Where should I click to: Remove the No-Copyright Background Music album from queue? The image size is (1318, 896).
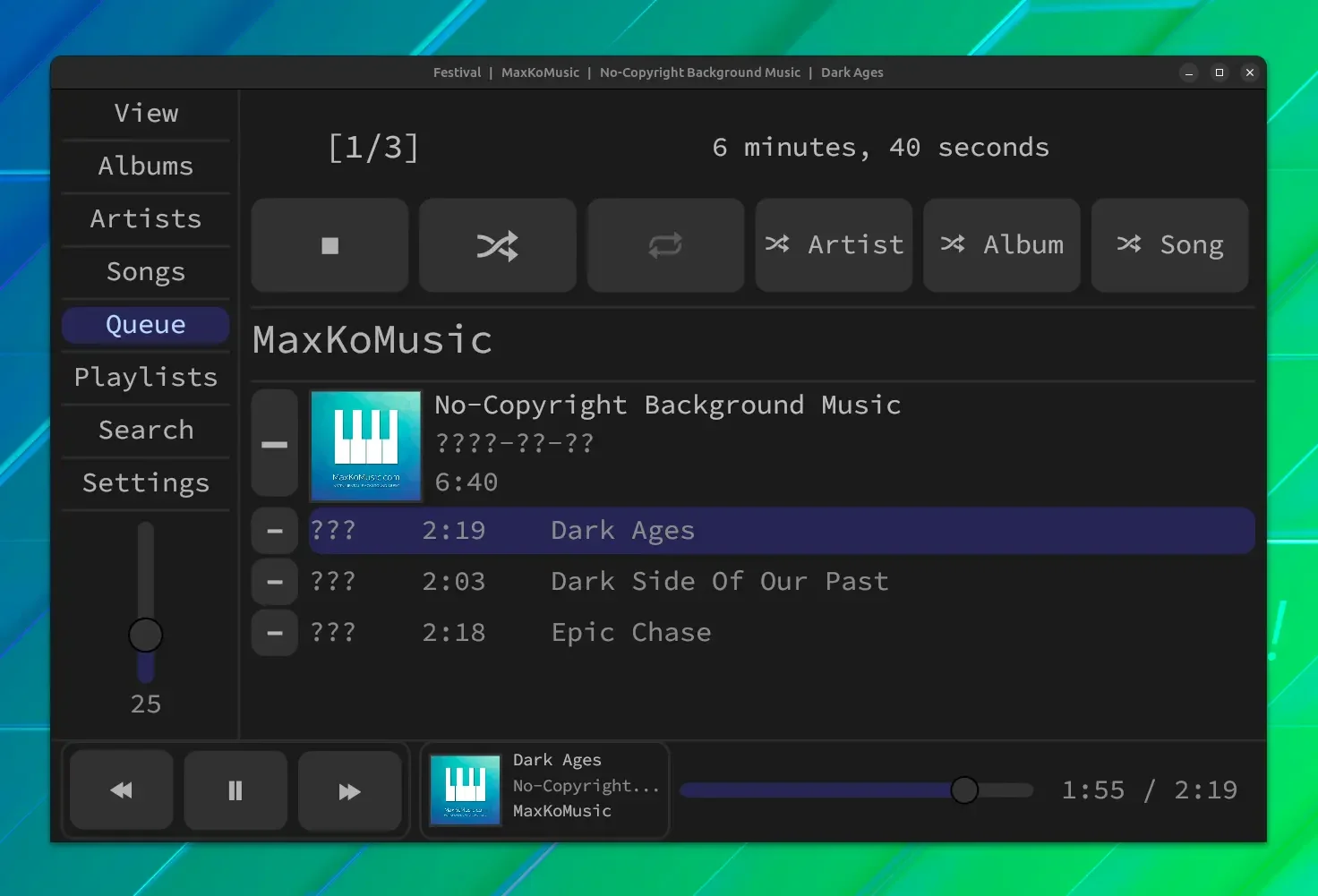(274, 443)
